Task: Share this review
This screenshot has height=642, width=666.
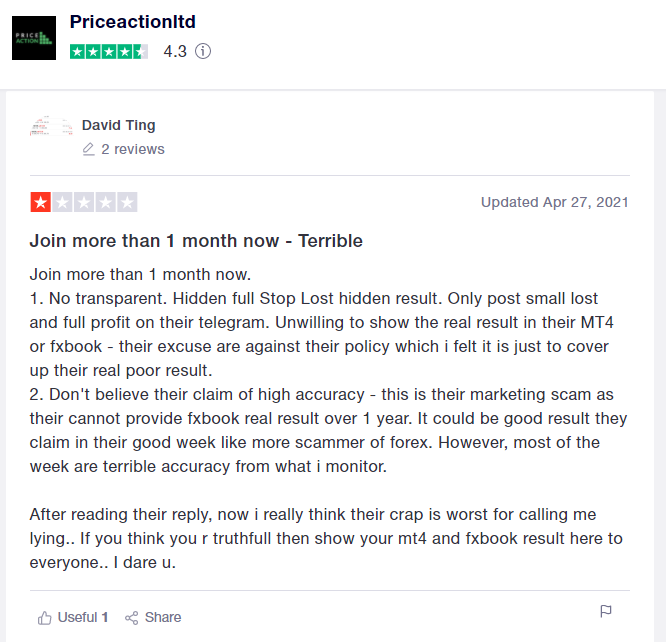Action: [x=153, y=617]
